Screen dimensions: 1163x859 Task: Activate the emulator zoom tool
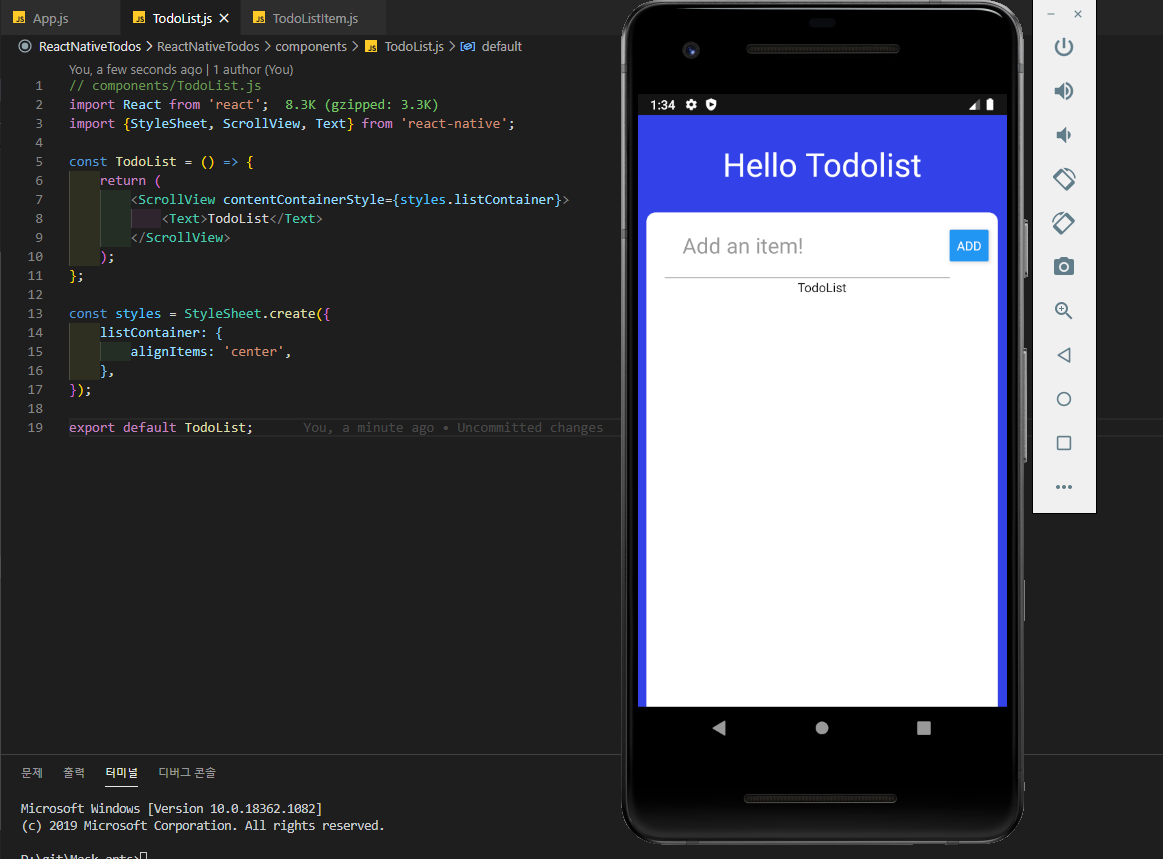point(1063,310)
